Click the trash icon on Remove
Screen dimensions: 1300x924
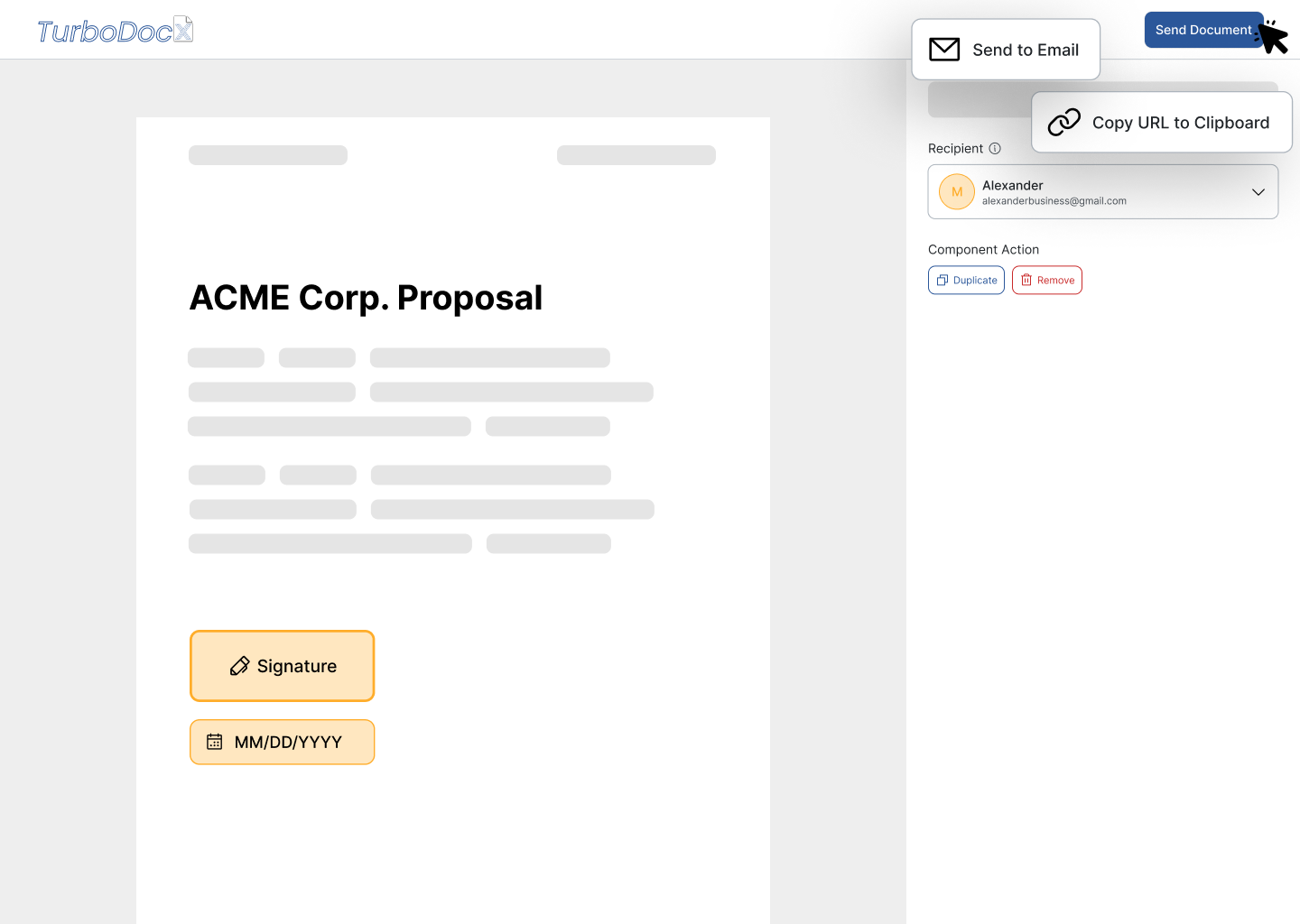pyautogui.click(x=1026, y=281)
